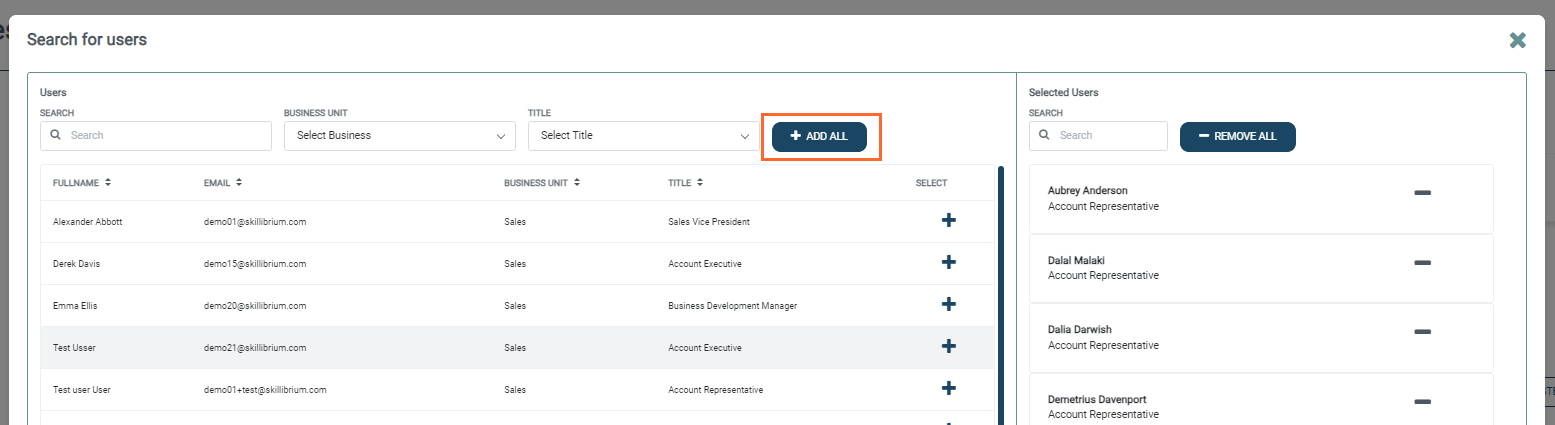Viewport: 1555px width, 425px height.
Task: Remove Demetrius Davenport using minus icon
Action: pyautogui.click(x=1422, y=403)
